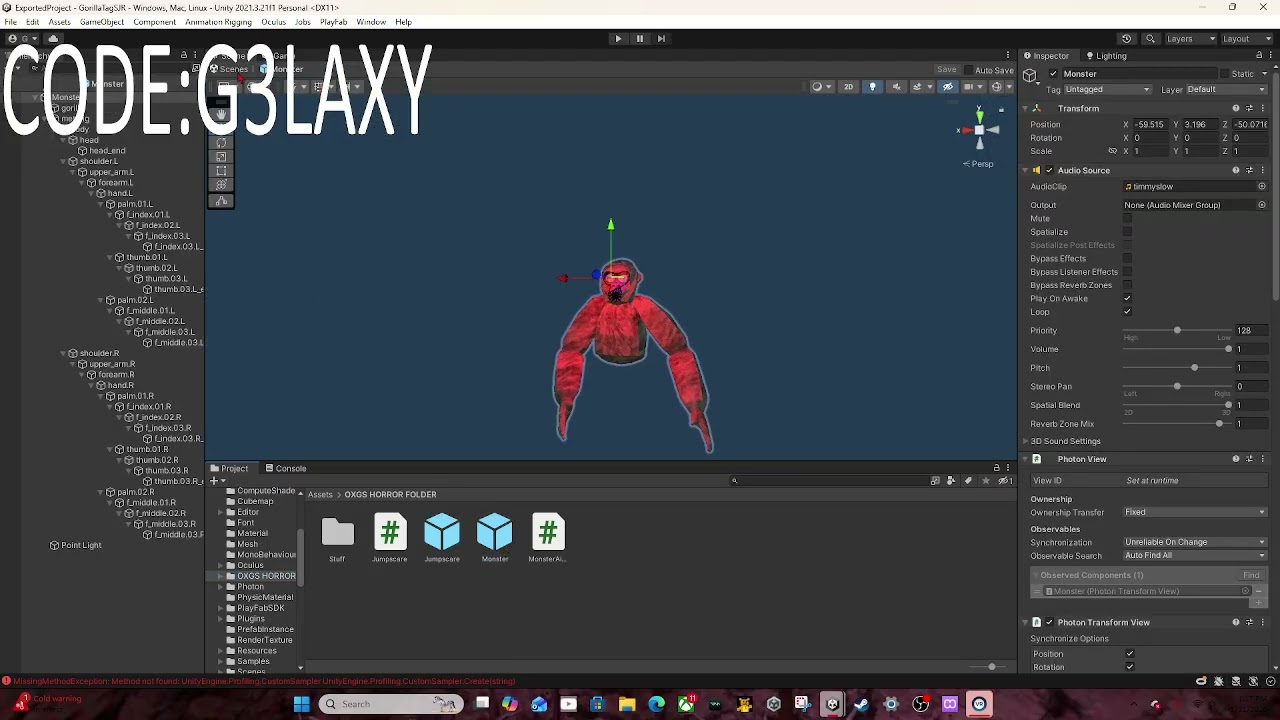Open the Gizmos dropdown globe icon
Image resolution: width=1280 pixels, height=720 pixels.
998,87
